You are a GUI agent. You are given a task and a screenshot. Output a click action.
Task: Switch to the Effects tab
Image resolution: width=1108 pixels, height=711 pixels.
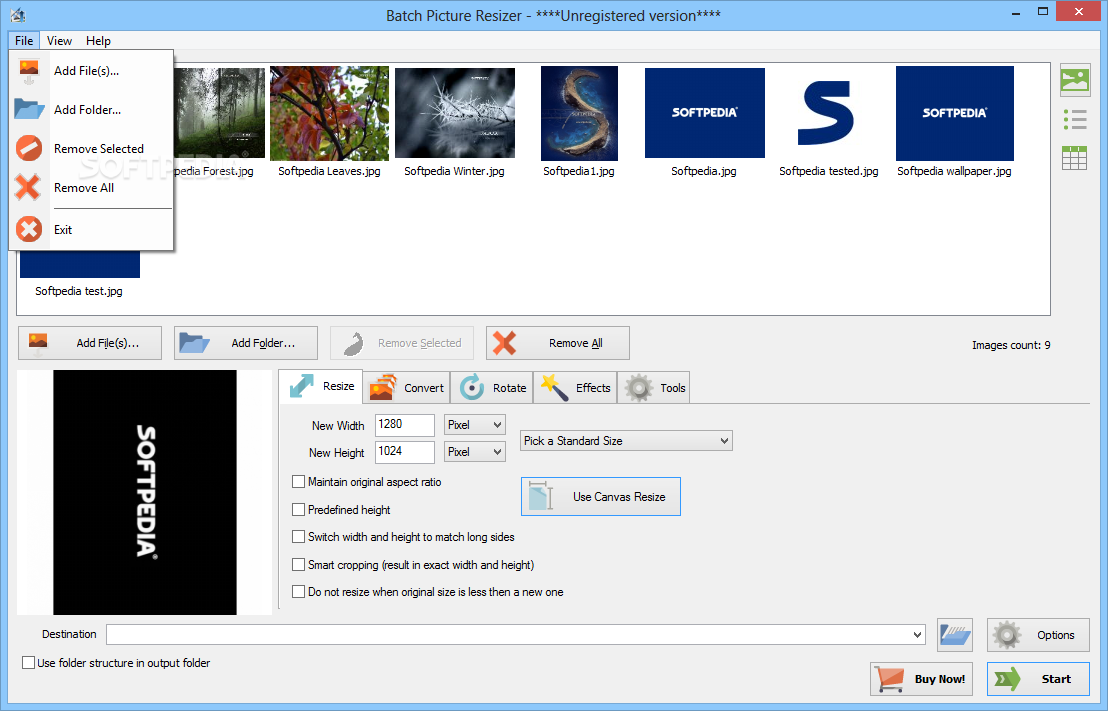click(575, 387)
